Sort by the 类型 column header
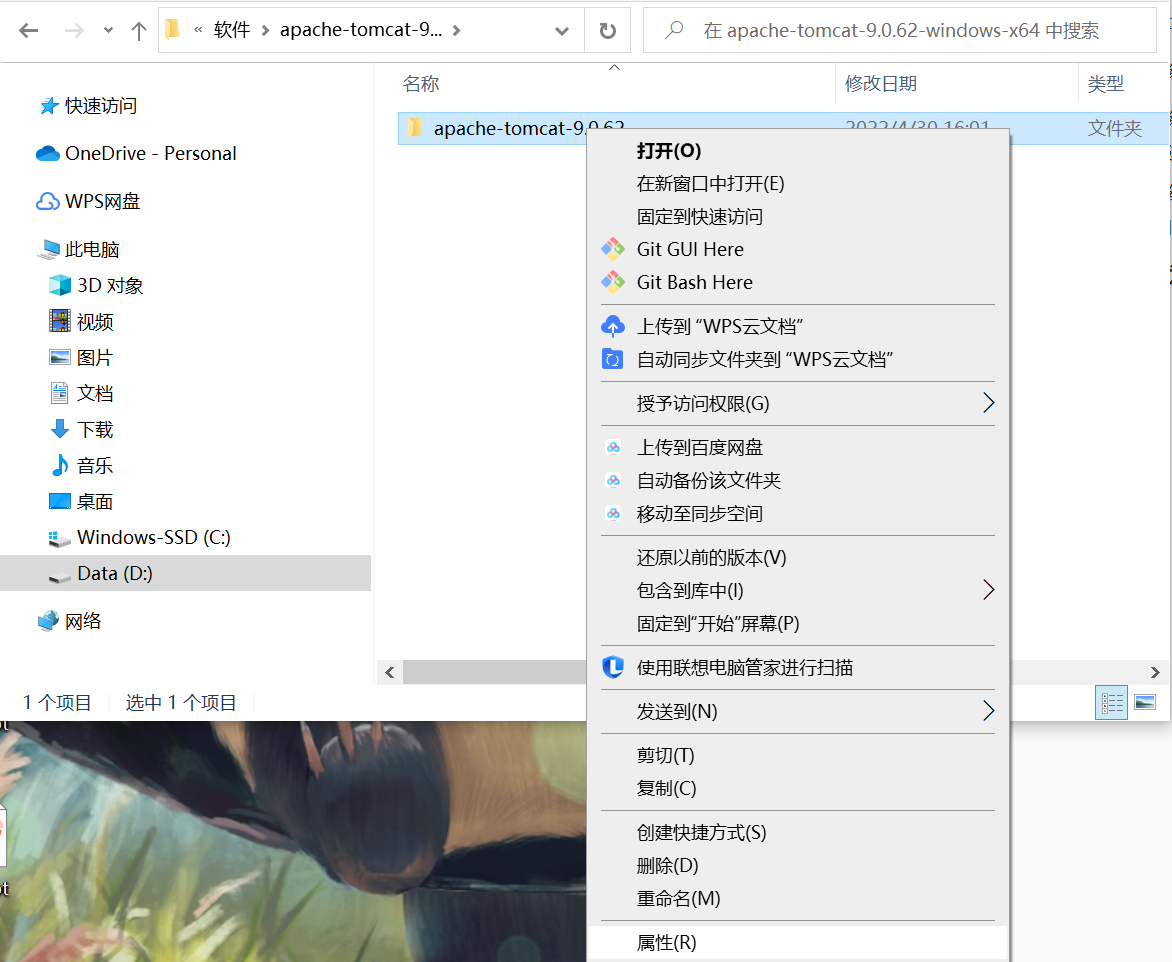Image resolution: width=1172 pixels, height=962 pixels. click(x=1105, y=84)
